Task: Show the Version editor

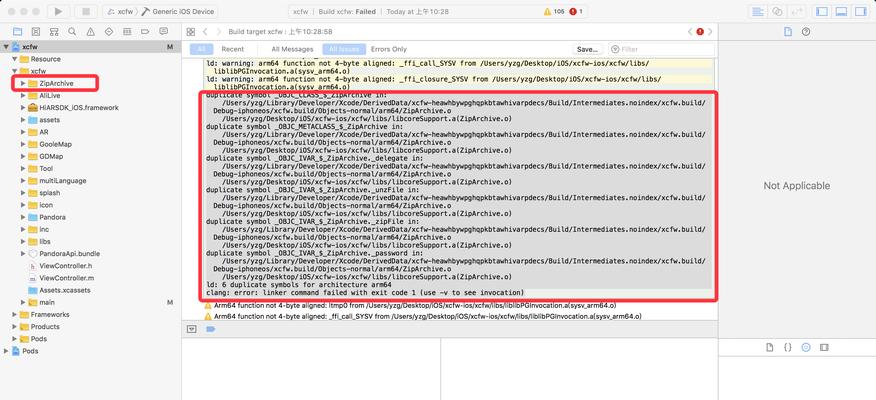Action: pyautogui.click(x=796, y=11)
